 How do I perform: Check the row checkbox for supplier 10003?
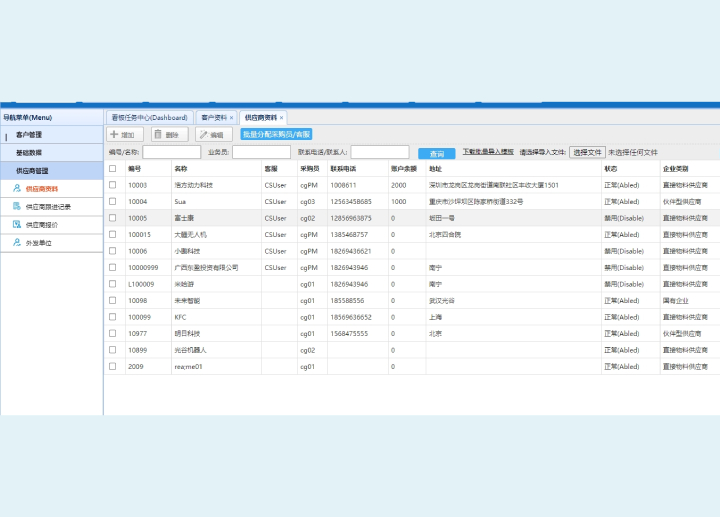(x=112, y=185)
